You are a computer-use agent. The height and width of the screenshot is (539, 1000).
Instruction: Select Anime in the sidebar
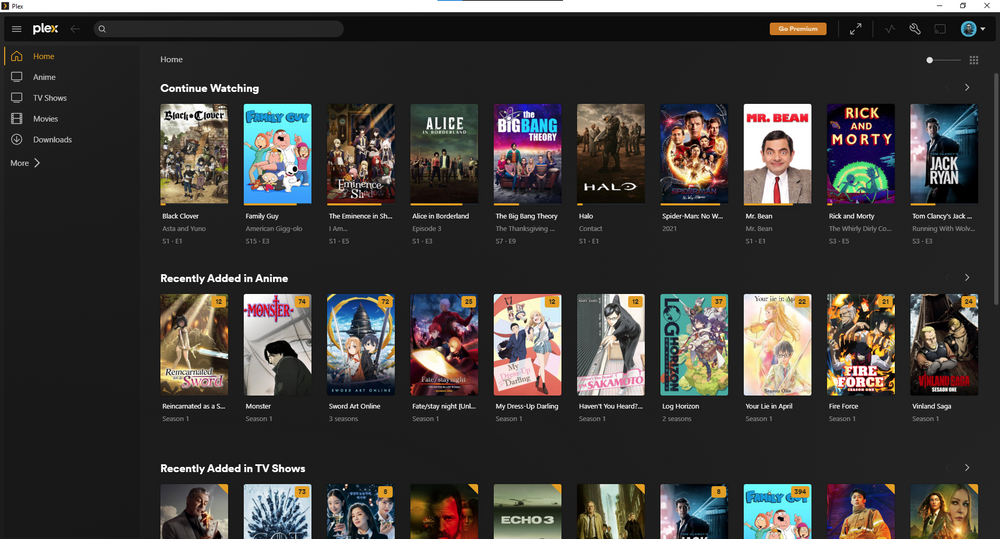click(x=44, y=77)
